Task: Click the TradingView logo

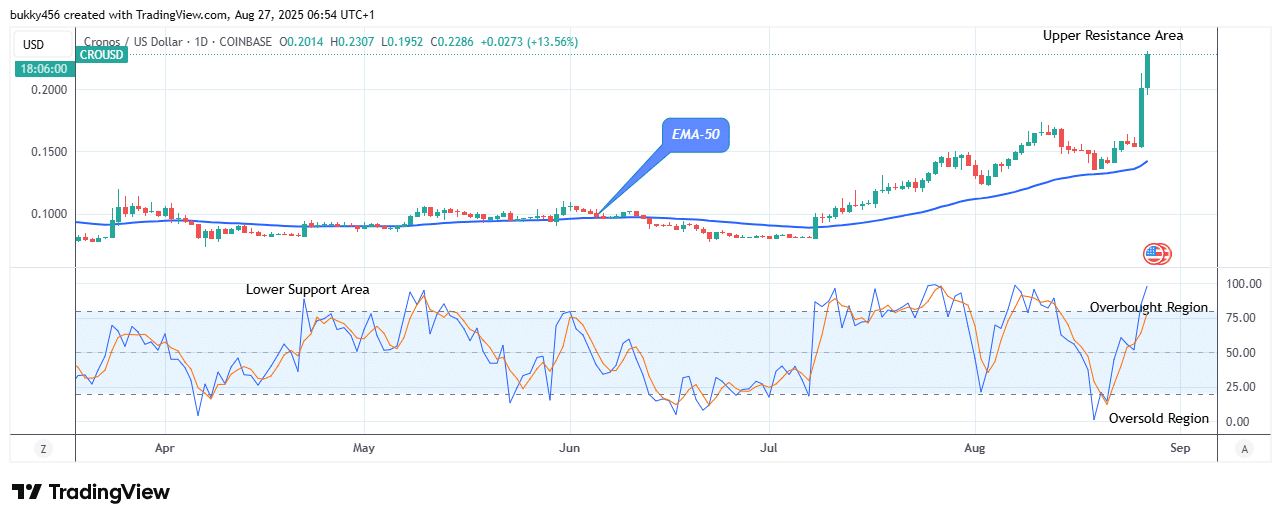Action: 91,492
